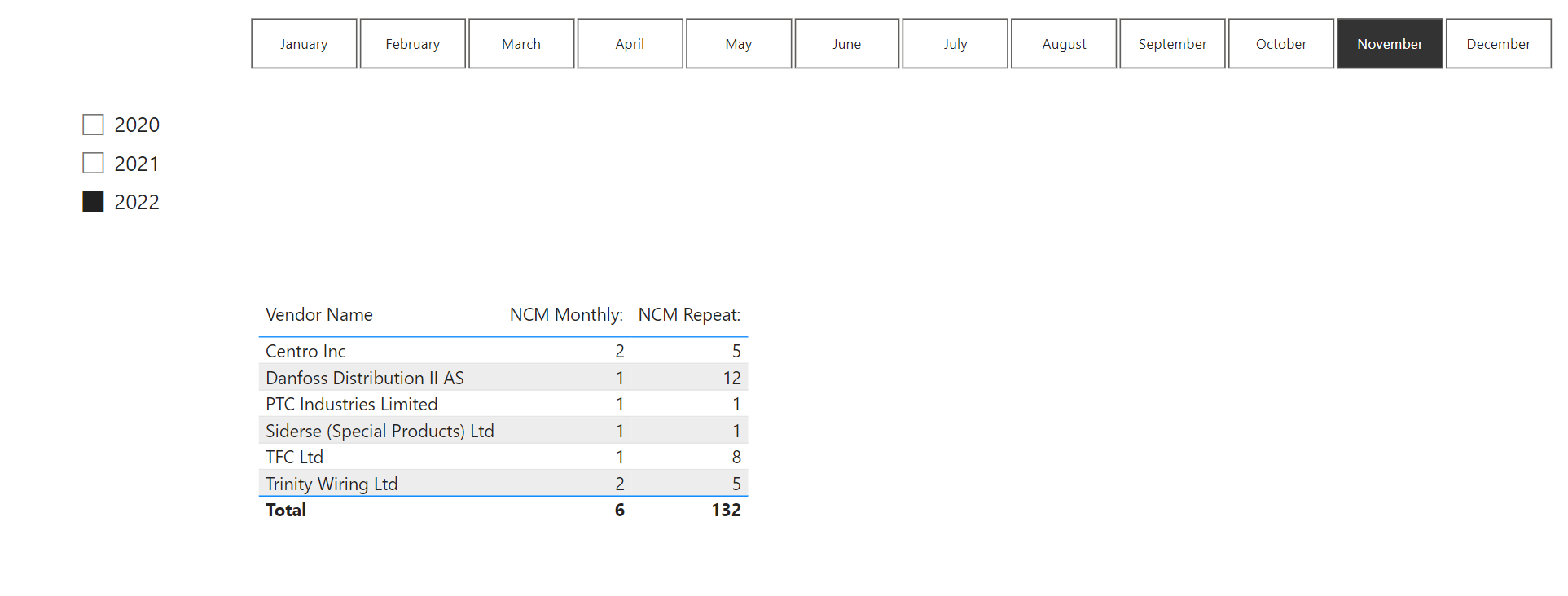Enable the 2021 year checkbox

coord(93,163)
